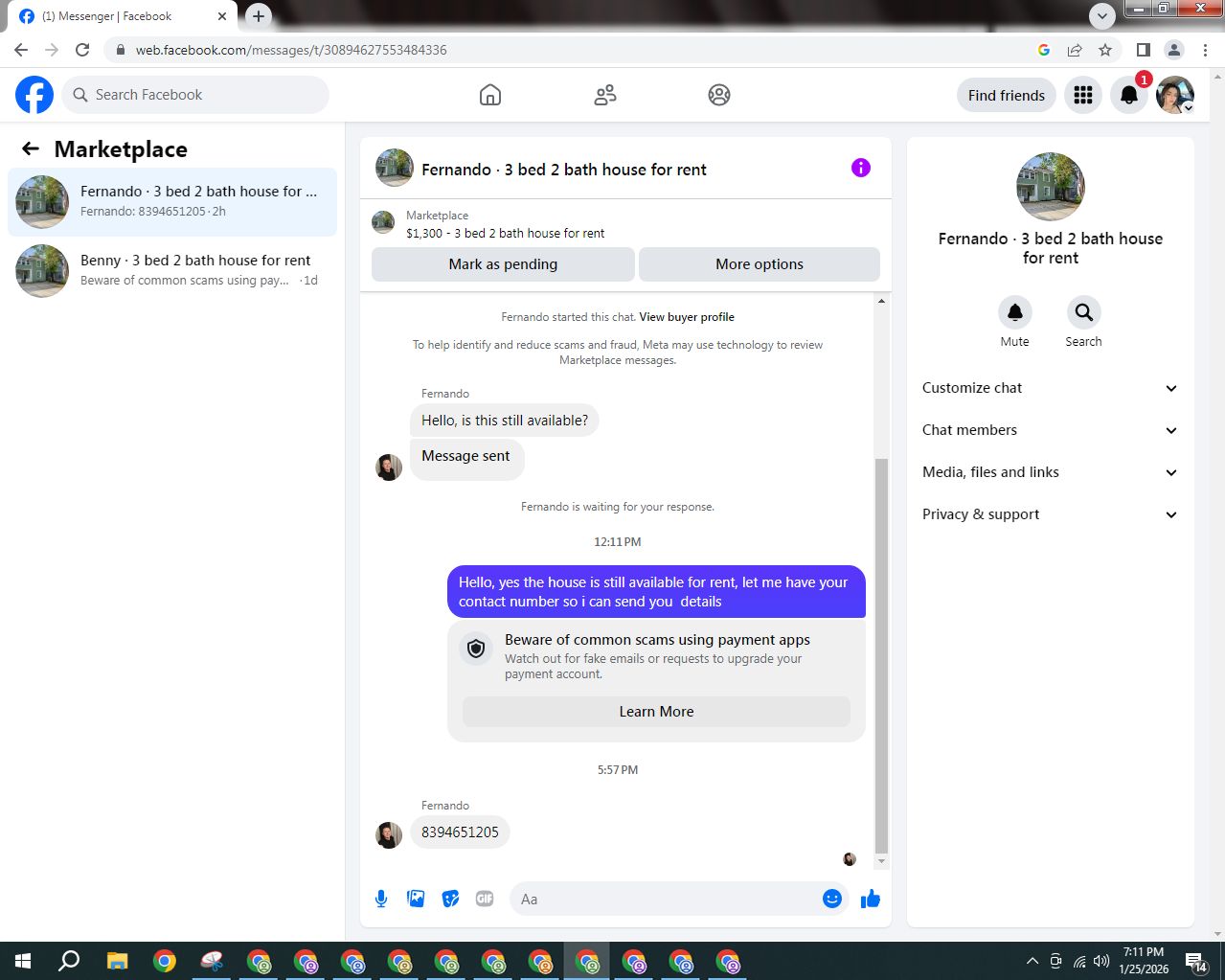Open the Facebook logo home link
This screenshot has height=980, width=1225.
[x=34, y=95]
